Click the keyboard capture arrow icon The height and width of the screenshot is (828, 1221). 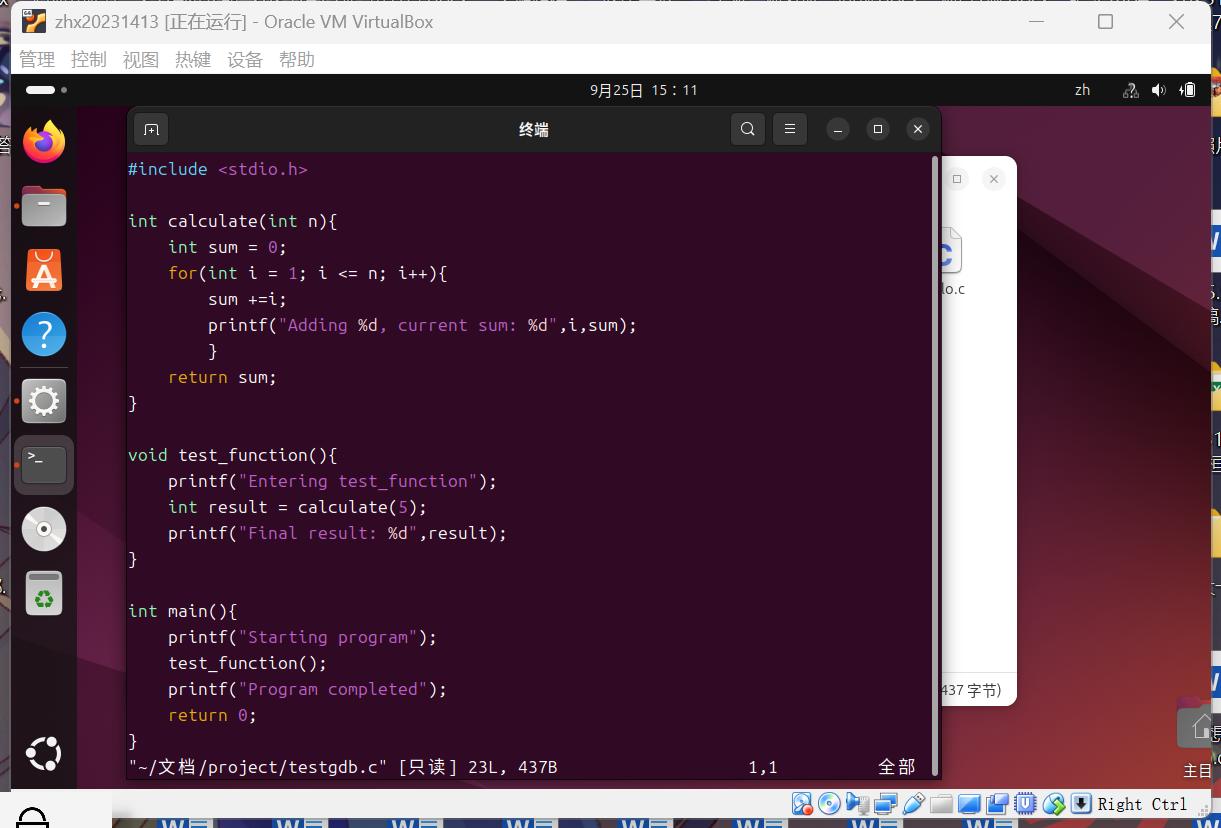[1081, 804]
